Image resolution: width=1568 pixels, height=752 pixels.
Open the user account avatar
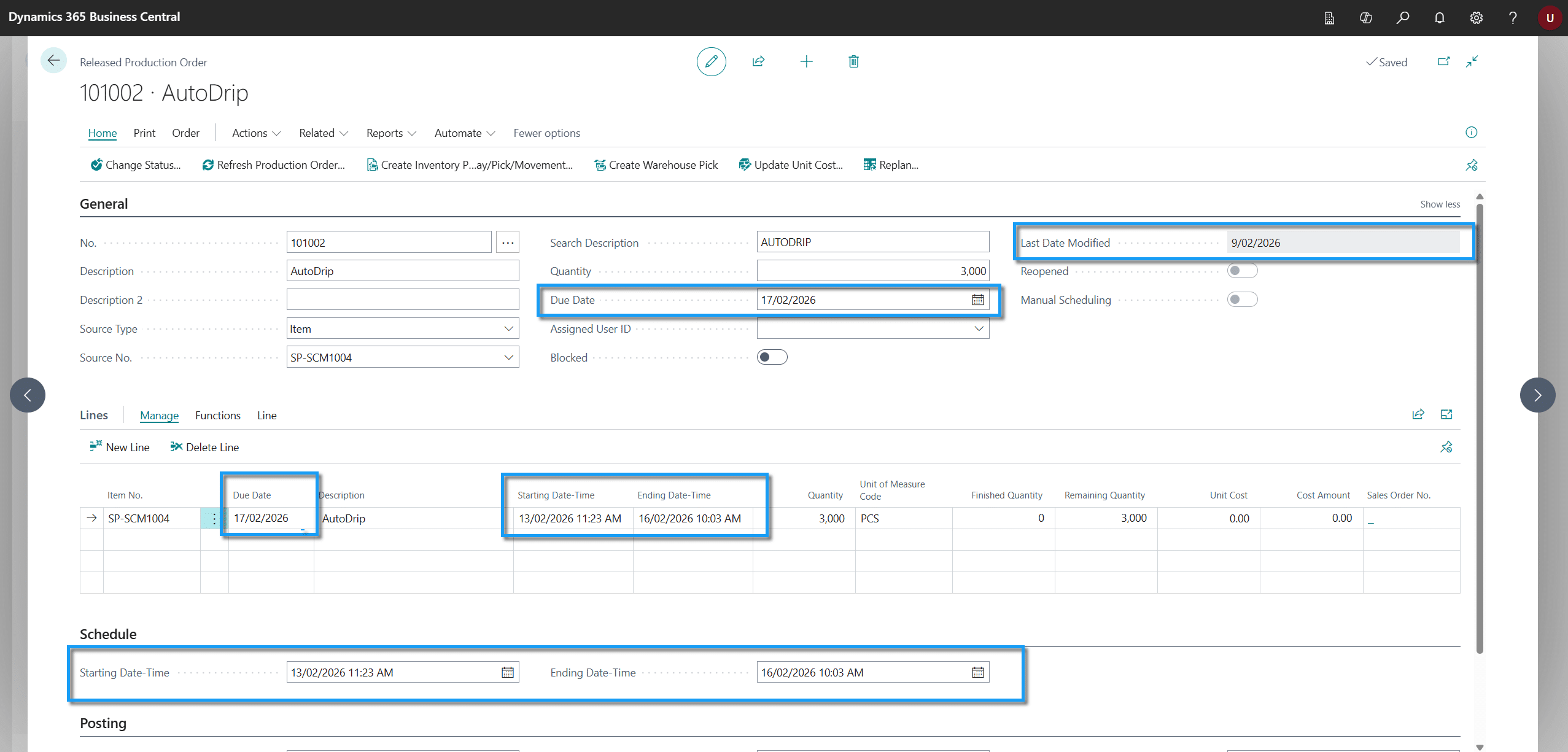point(1550,18)
